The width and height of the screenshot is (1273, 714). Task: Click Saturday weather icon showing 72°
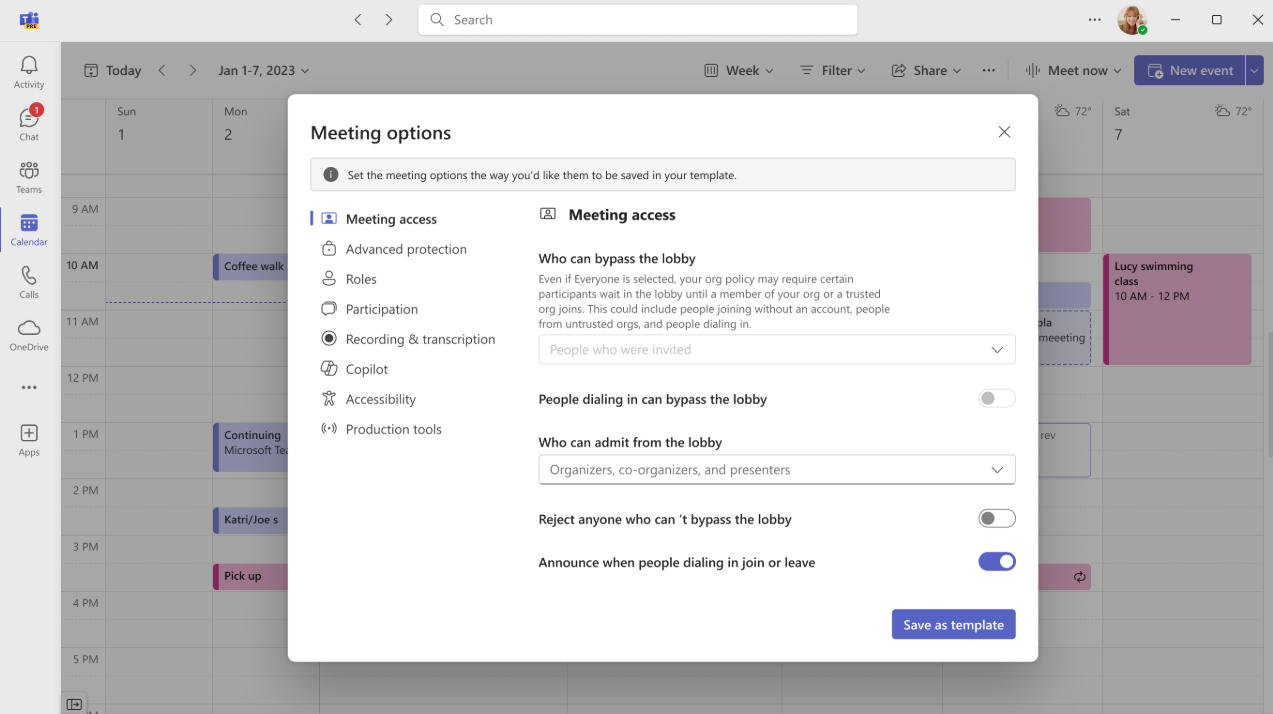1223,111
